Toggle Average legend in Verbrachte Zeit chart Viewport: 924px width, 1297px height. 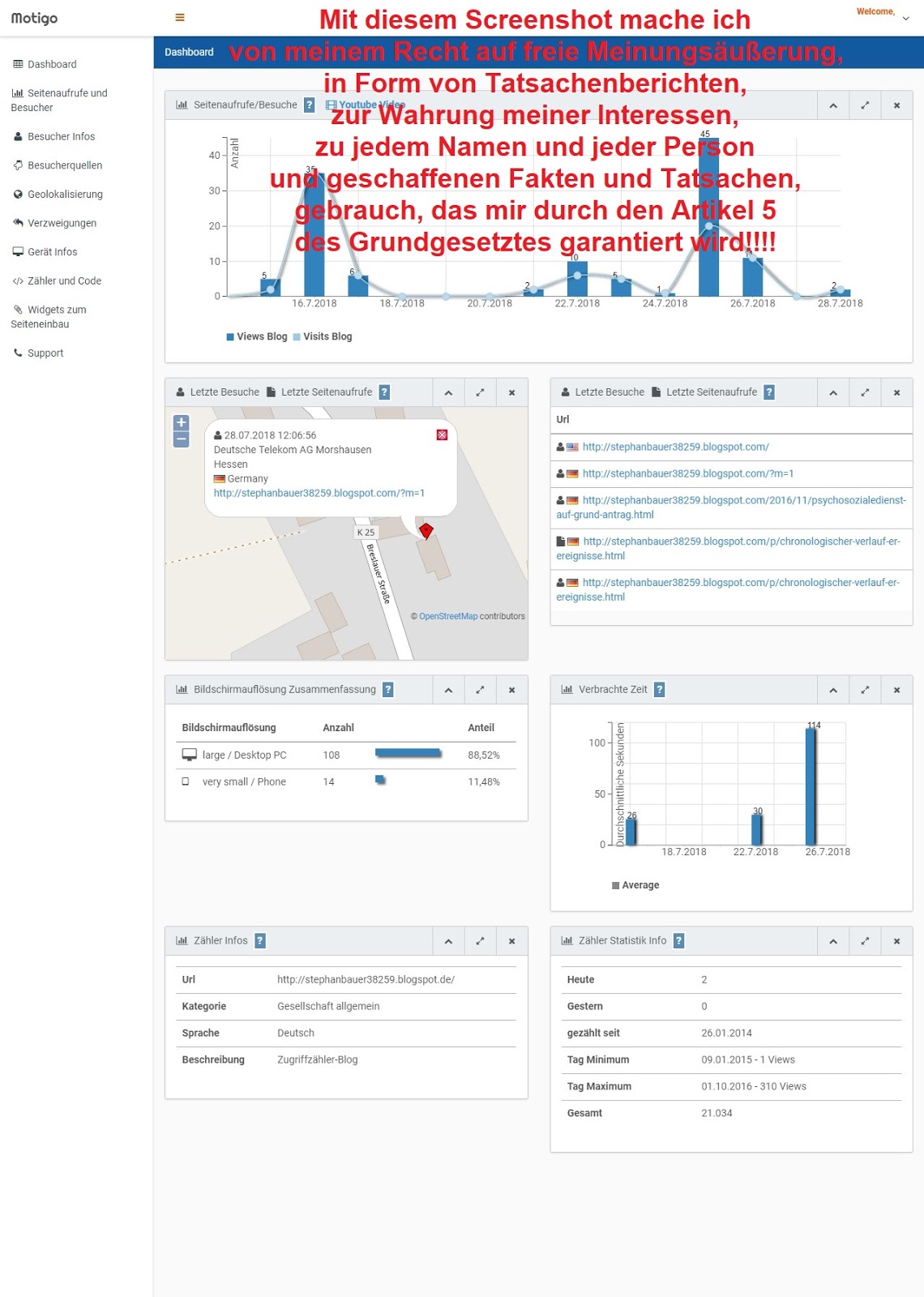(x=635, y=885)
